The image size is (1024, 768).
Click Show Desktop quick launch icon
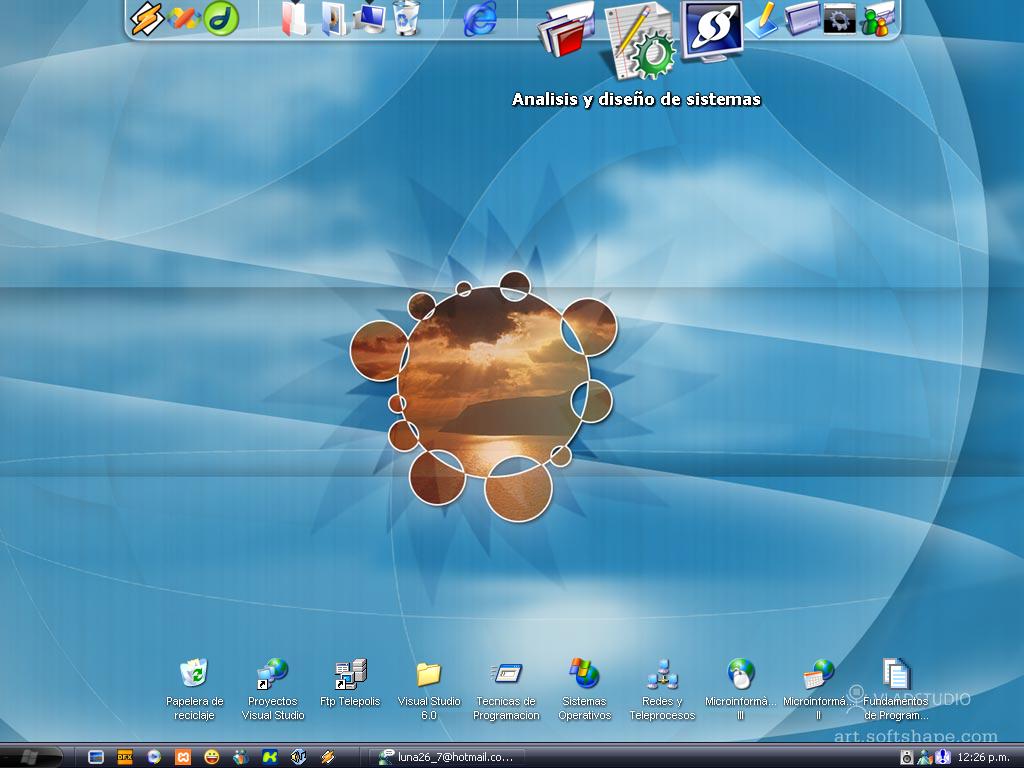point(96,757)
